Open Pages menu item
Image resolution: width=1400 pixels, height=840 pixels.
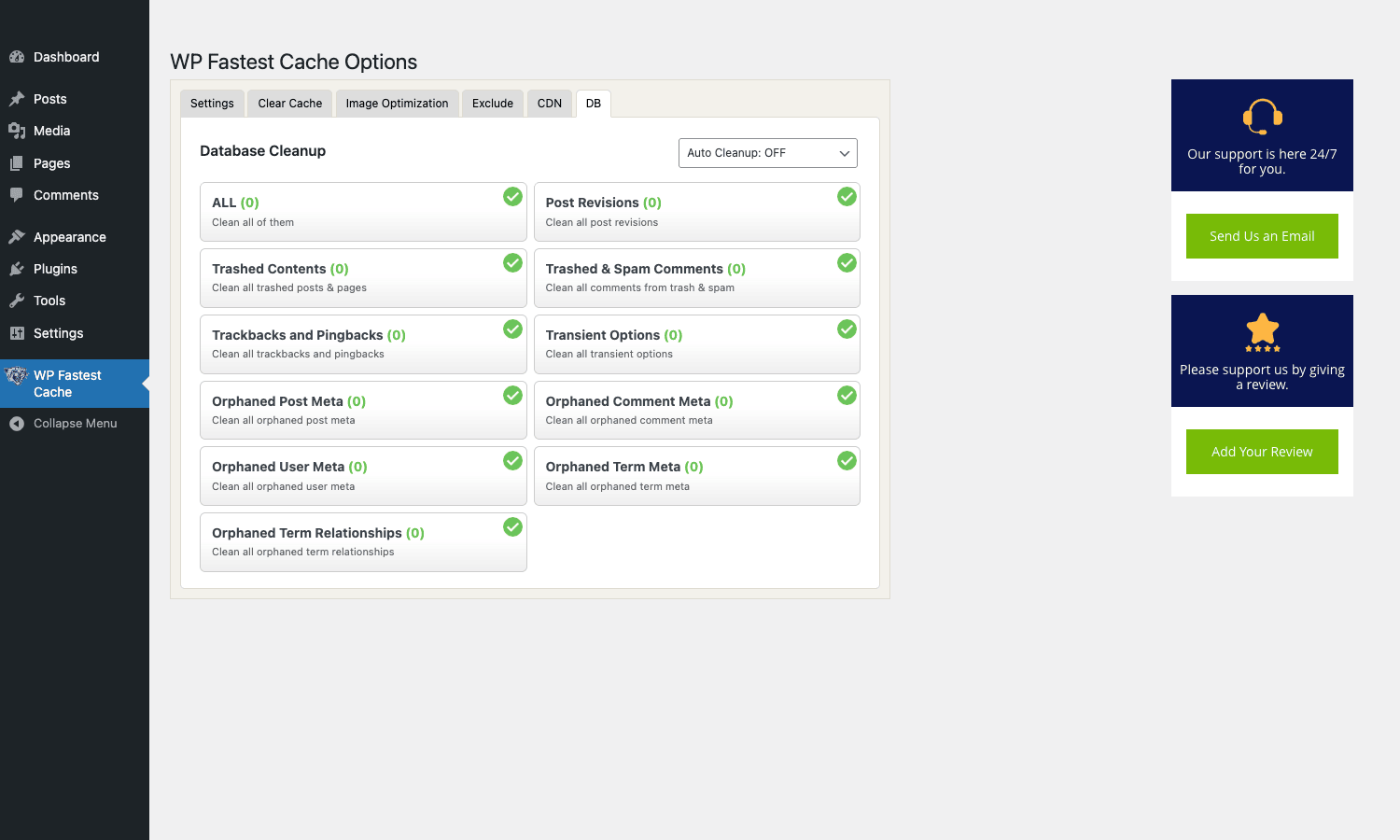tap(75, 163)
